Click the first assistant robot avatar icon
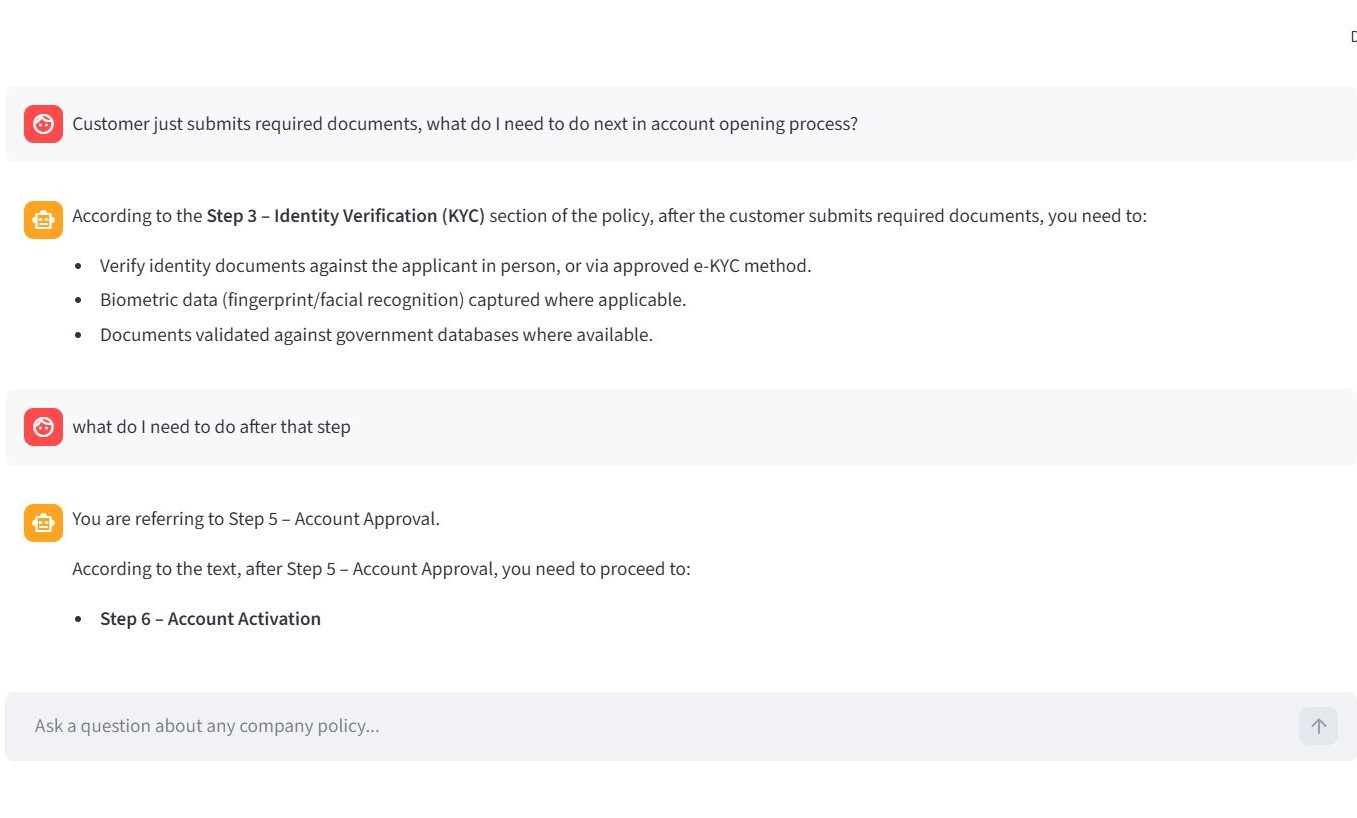 click(43, 220)
